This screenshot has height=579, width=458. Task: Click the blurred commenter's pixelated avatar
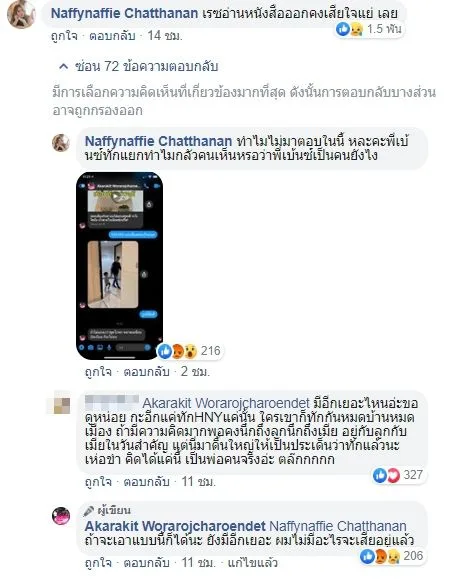coord(61,403)
